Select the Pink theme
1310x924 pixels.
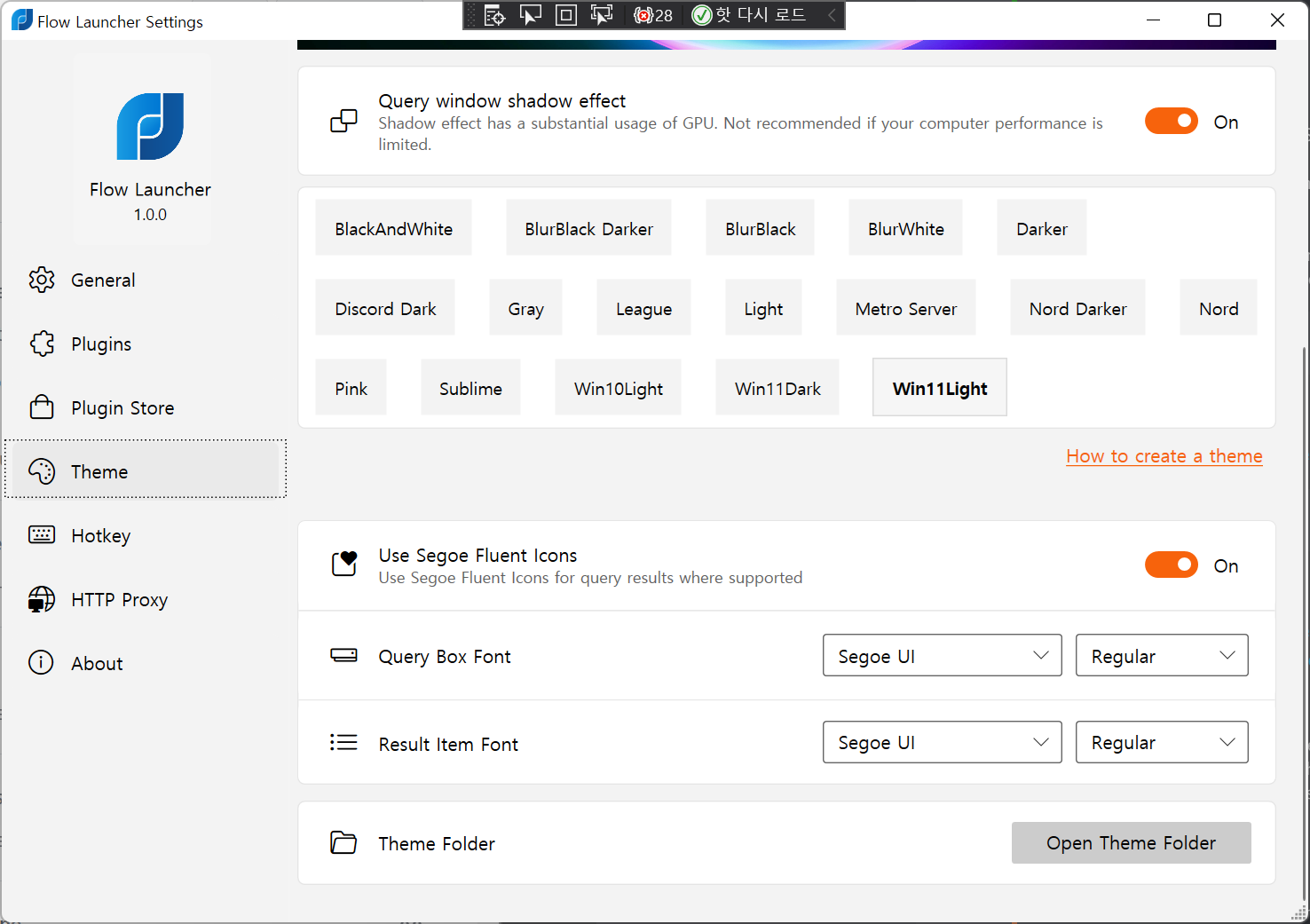click(x=351, y=388)
